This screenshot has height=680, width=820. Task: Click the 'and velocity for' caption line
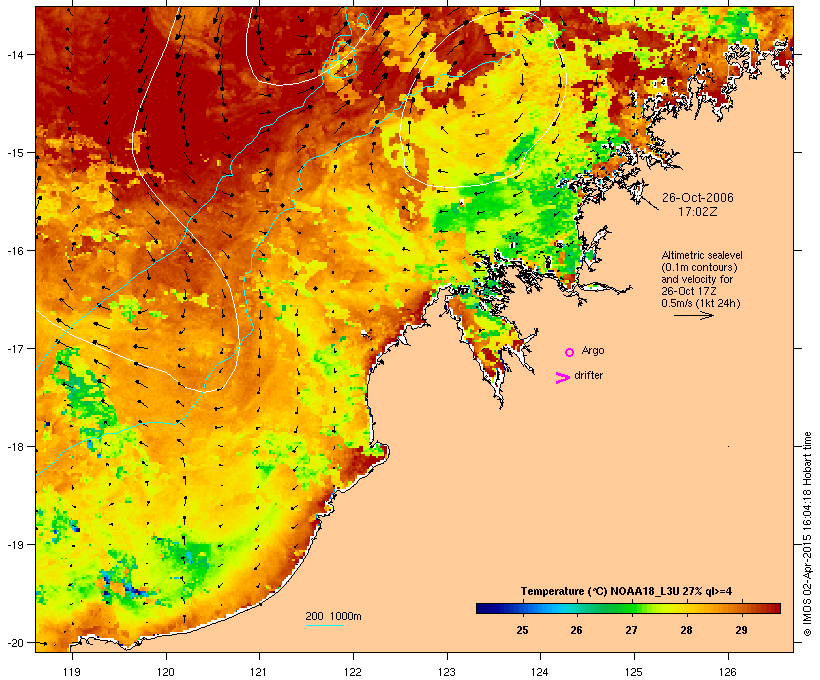[697, 279]
